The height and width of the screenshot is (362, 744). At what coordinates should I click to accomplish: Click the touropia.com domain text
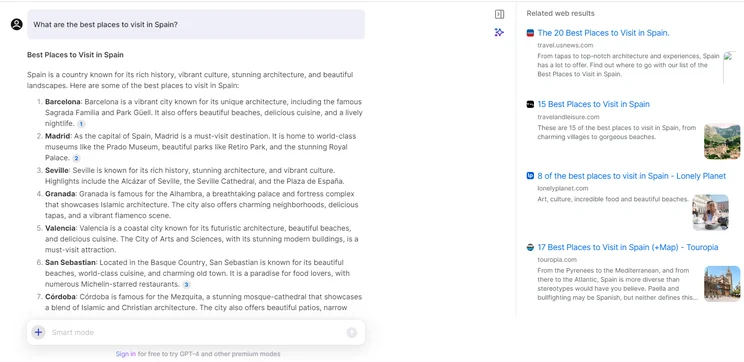click(557, 260)
